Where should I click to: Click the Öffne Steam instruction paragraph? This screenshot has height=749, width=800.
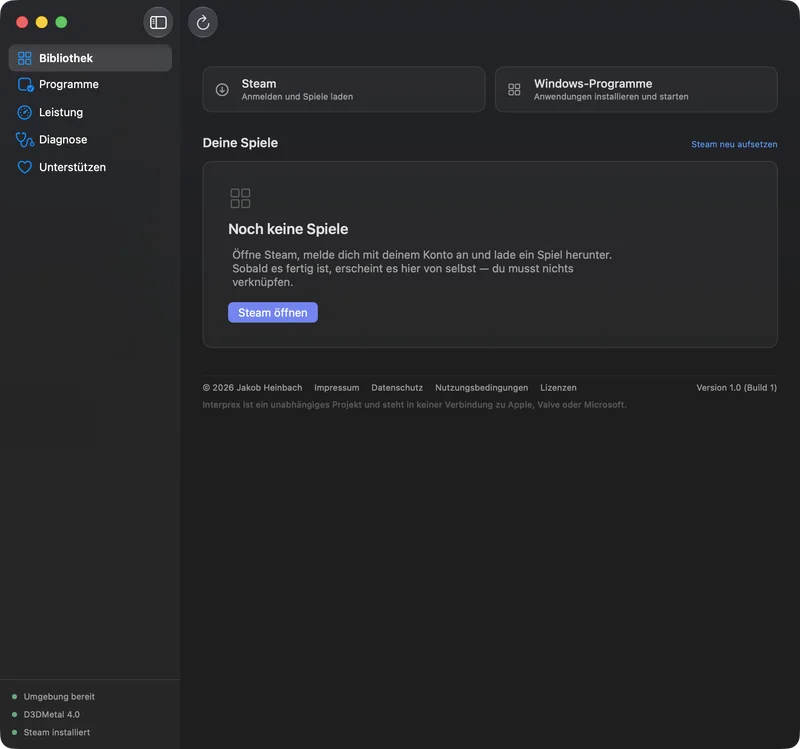coord(422,268)
